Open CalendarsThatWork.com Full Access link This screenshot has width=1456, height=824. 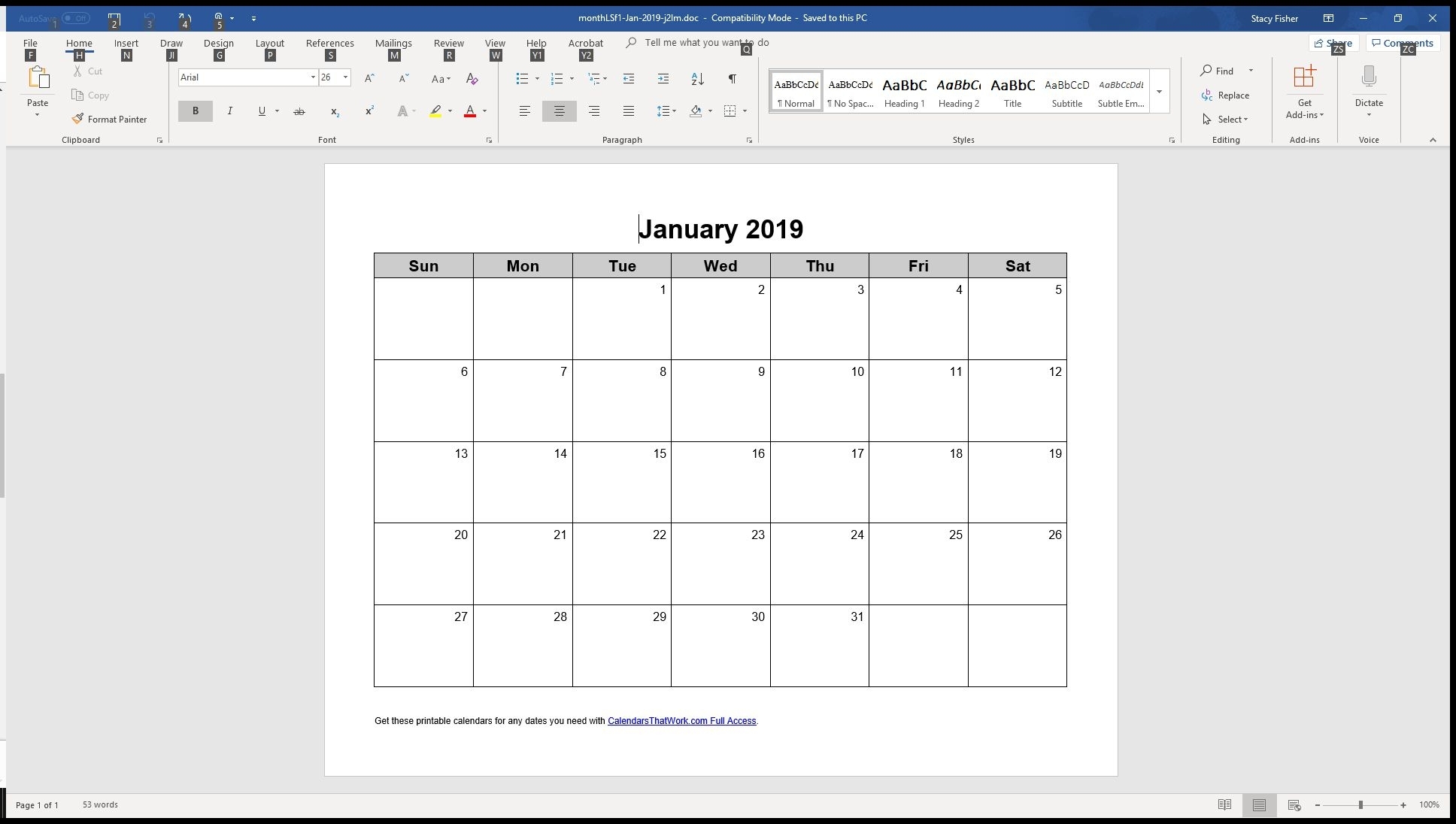[682, 720]
